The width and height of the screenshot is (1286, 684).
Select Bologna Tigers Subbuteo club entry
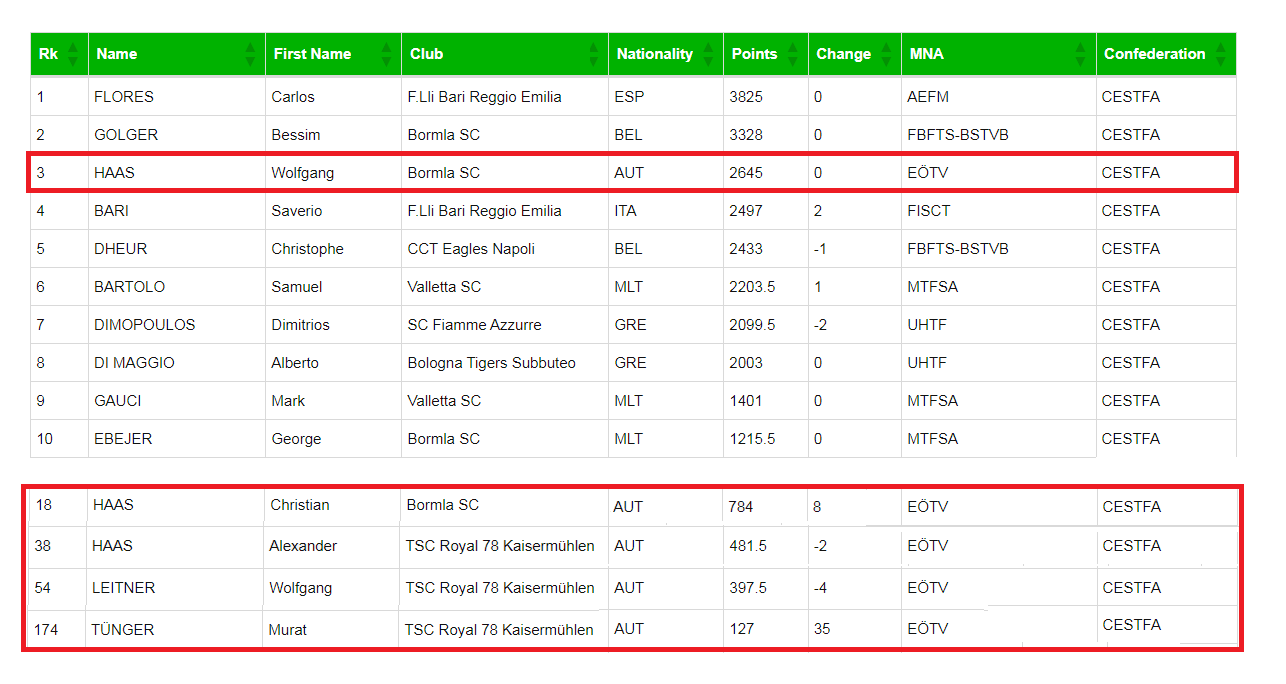coord(491,363)
